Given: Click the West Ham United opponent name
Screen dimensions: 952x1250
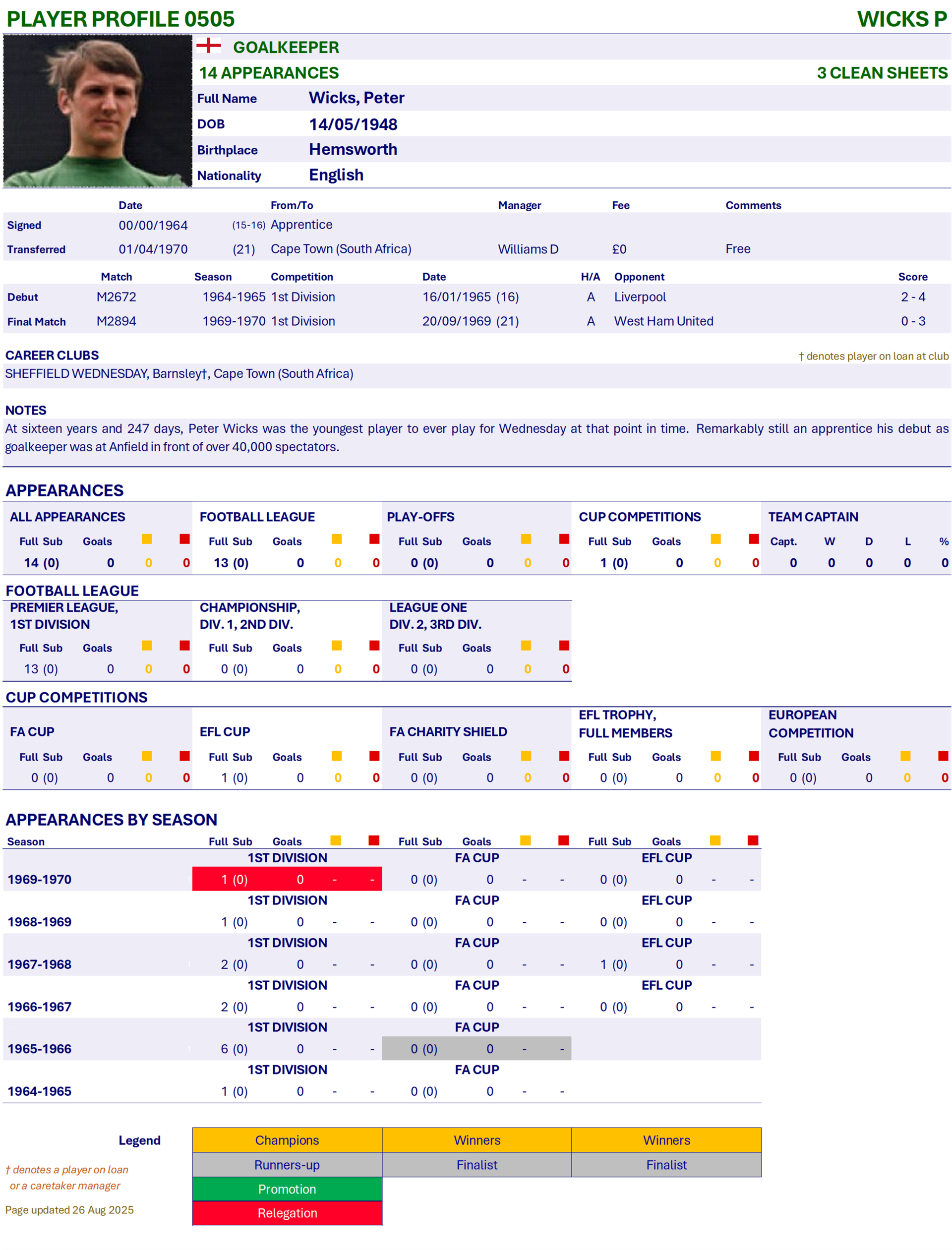Looking at the screenshot, I should click(x=663, y=321).
